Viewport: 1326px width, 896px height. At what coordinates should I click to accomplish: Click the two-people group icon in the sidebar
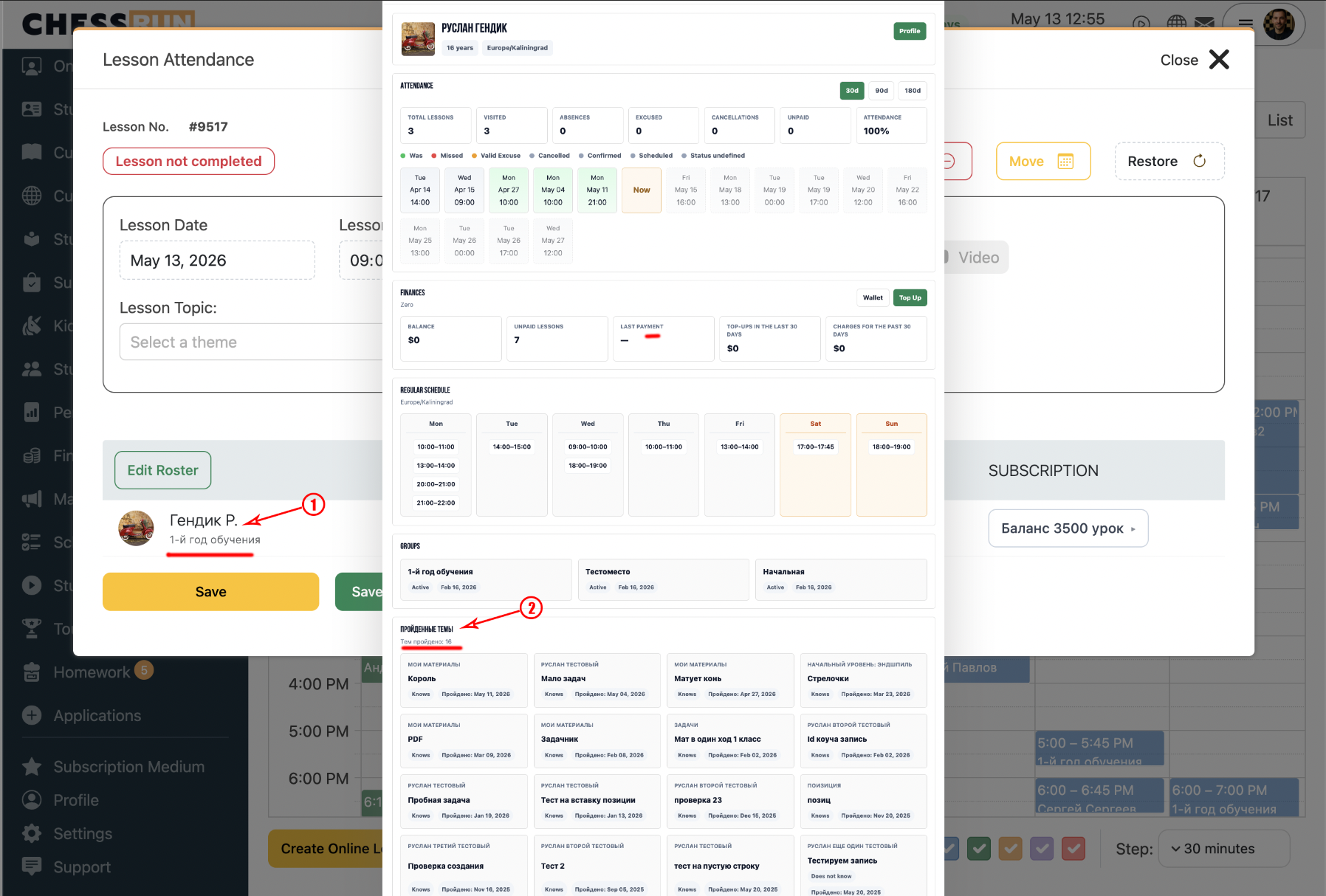pyautogui.click(x=32, y=369)
